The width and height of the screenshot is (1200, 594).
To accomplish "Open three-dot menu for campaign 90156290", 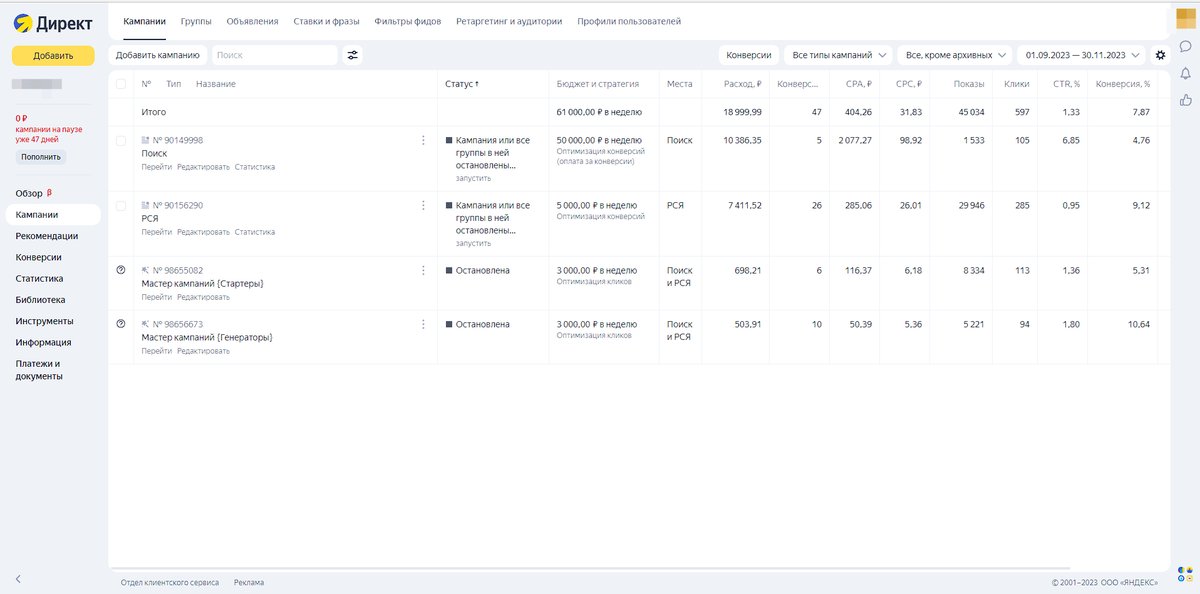I will pos(423,205).
